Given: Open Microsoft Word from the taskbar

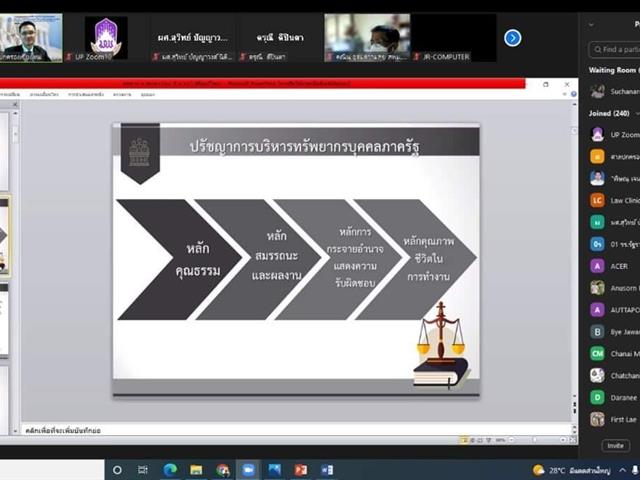Looking at the screenshot, I should (x=327, y=470).
